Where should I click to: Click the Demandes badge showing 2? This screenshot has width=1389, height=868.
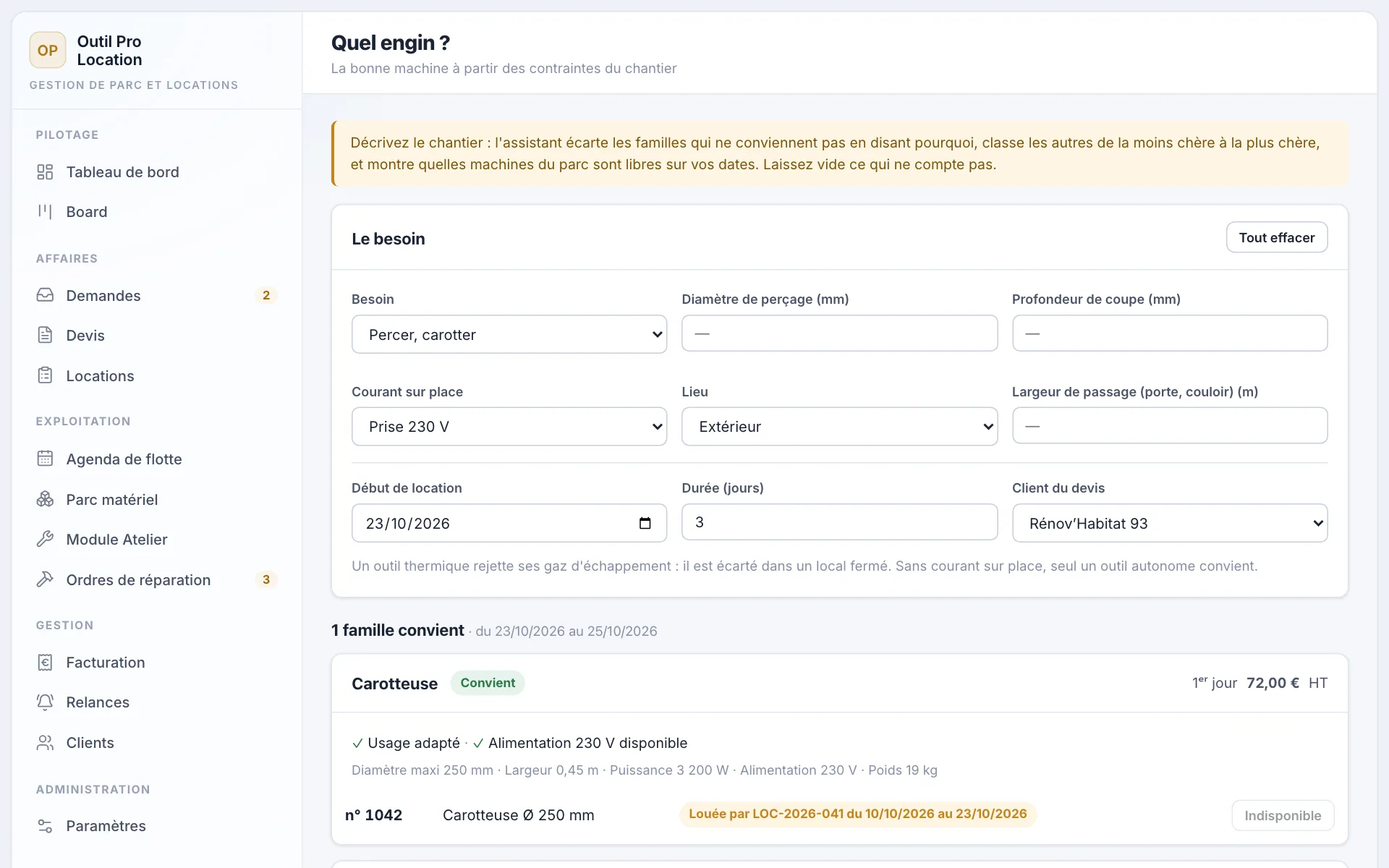pyautogui.click(x=266, y=295)
